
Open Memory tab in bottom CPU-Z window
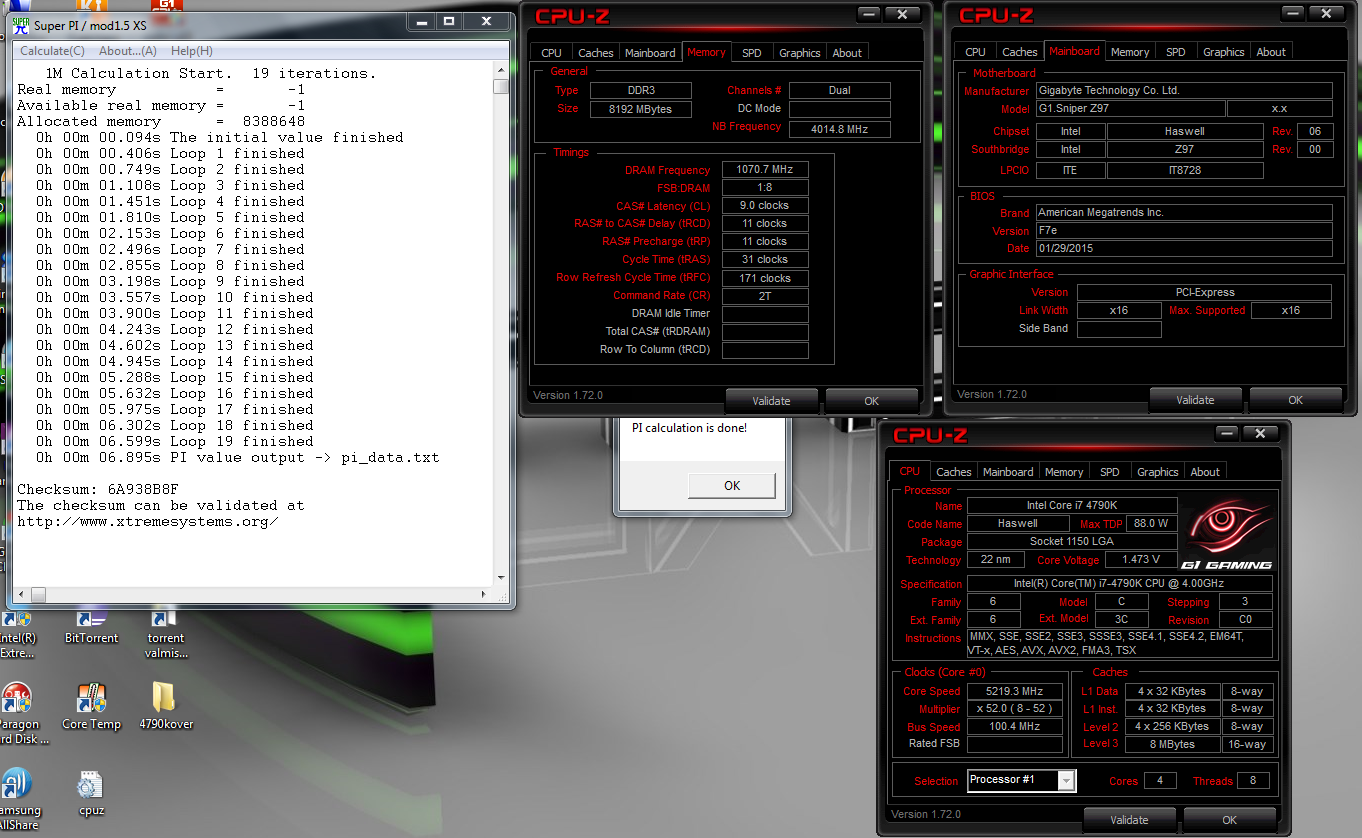pyautogui.click(x=1064, y=472)
